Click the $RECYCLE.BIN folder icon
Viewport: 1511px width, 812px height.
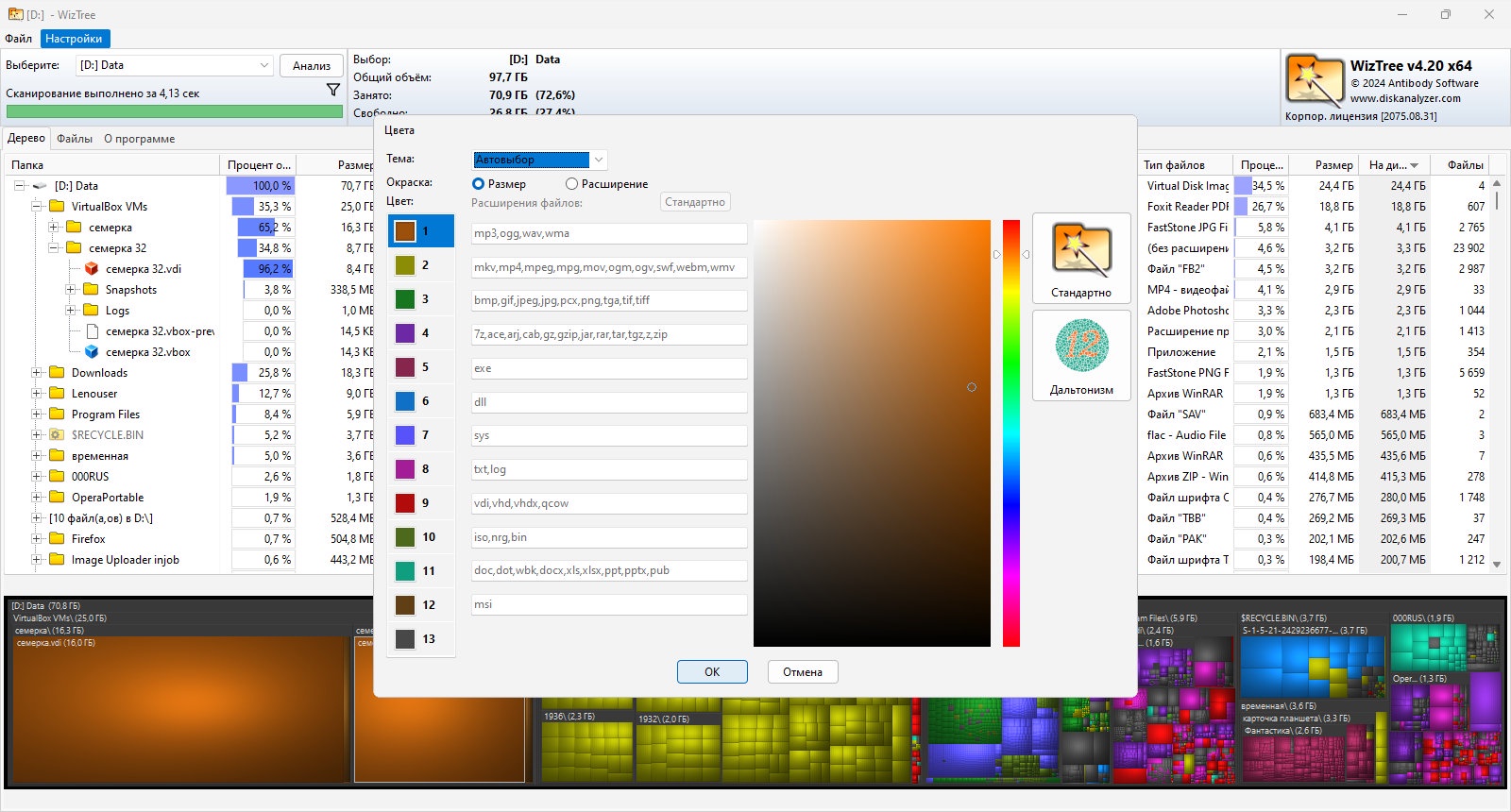pyautogui.click(x=57, y=435)
